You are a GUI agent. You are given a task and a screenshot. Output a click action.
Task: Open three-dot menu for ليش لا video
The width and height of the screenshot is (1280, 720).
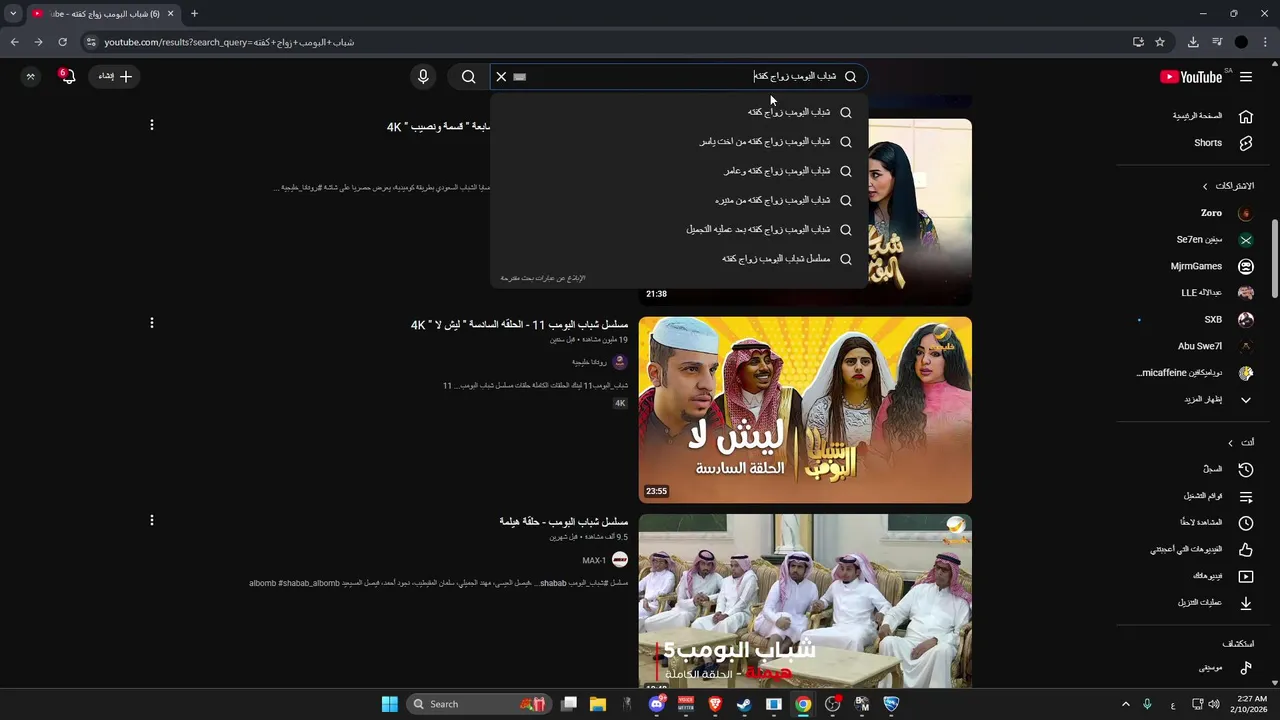pyautogui.click(x=152, y=323)
